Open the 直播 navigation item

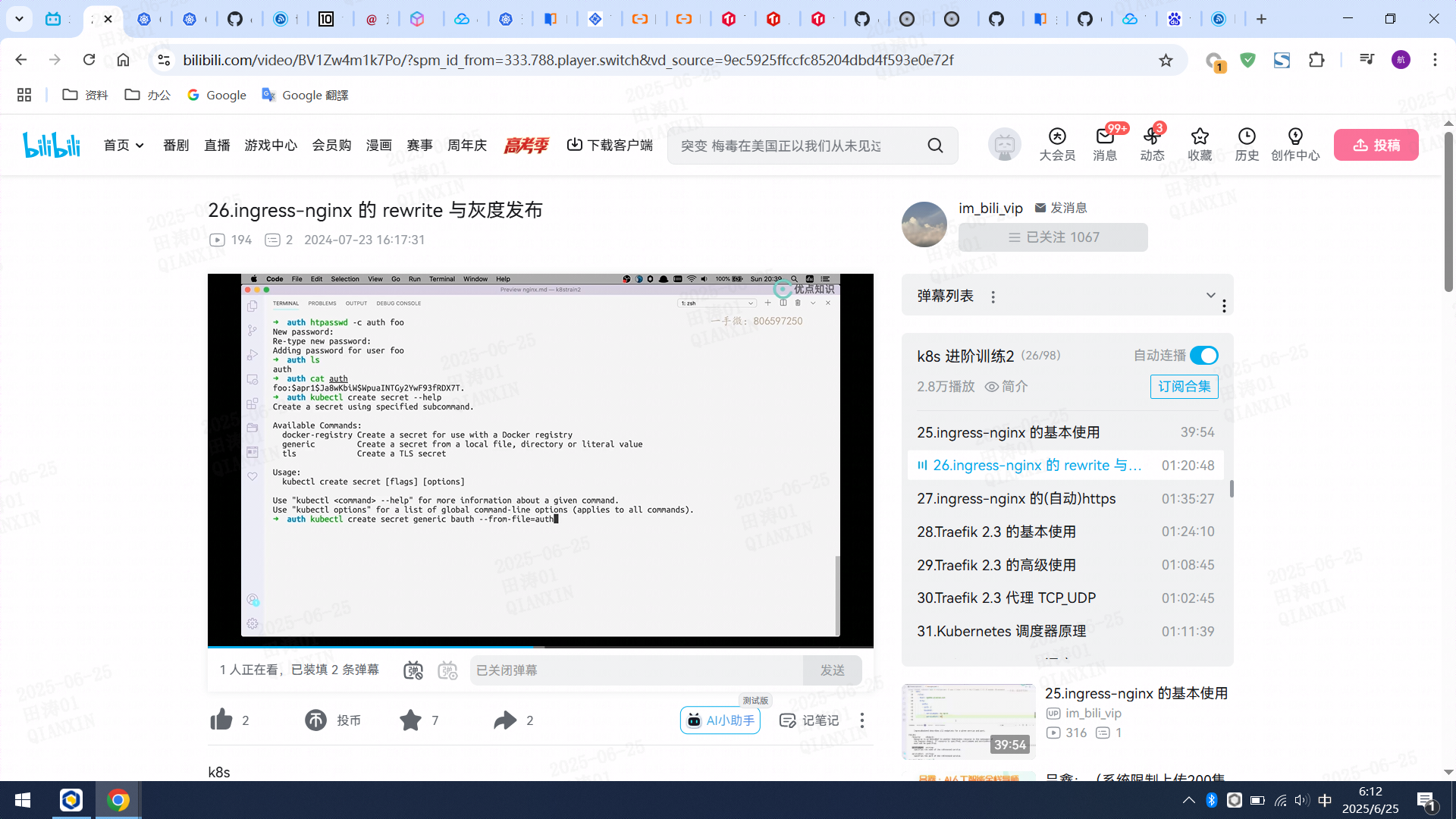pos(217,145)
